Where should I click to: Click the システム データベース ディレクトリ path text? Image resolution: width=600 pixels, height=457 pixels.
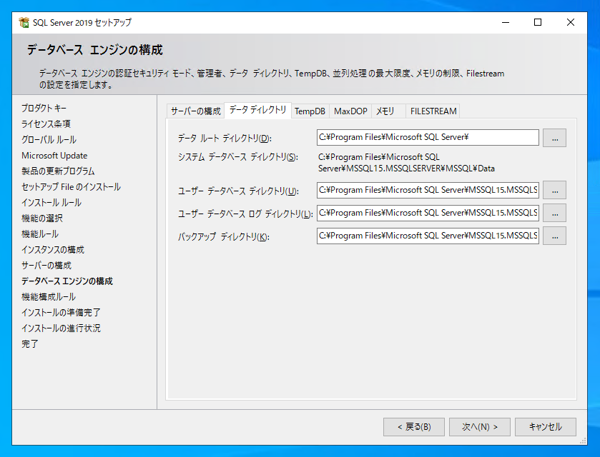click(x=406, y=163)
